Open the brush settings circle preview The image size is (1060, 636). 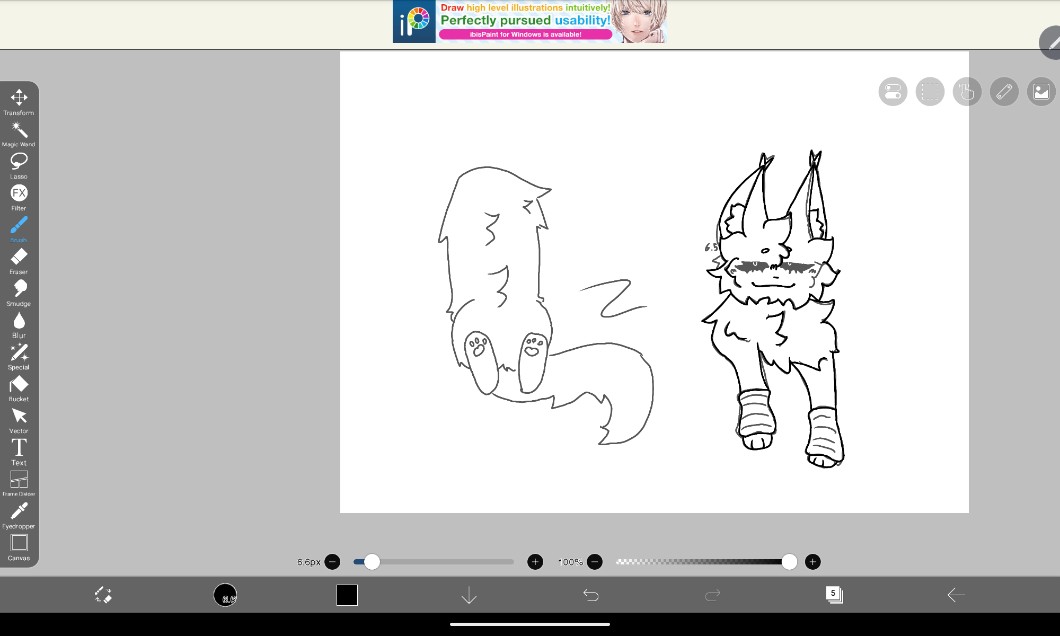click(225, 595)
